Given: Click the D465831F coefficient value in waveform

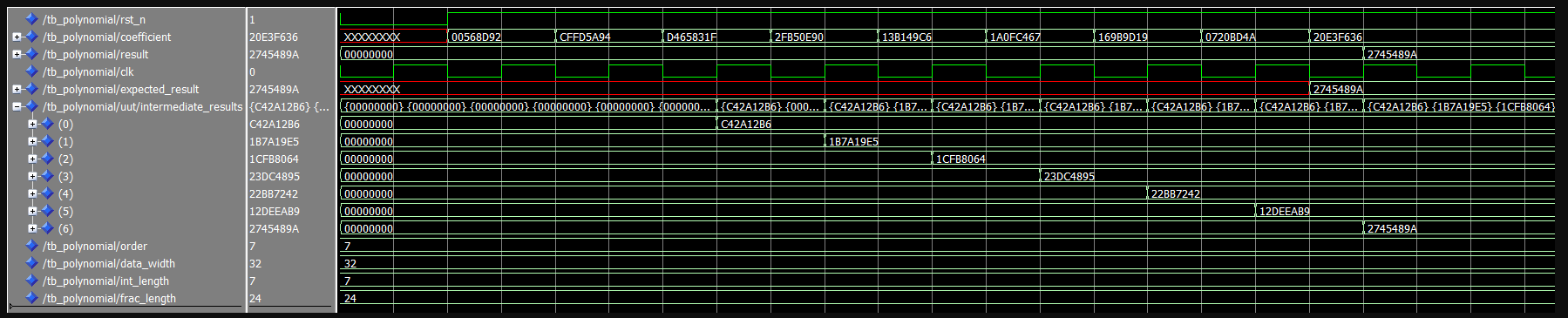Looking at the screenshot, I should pyautogui.click(x=691, y=37).
